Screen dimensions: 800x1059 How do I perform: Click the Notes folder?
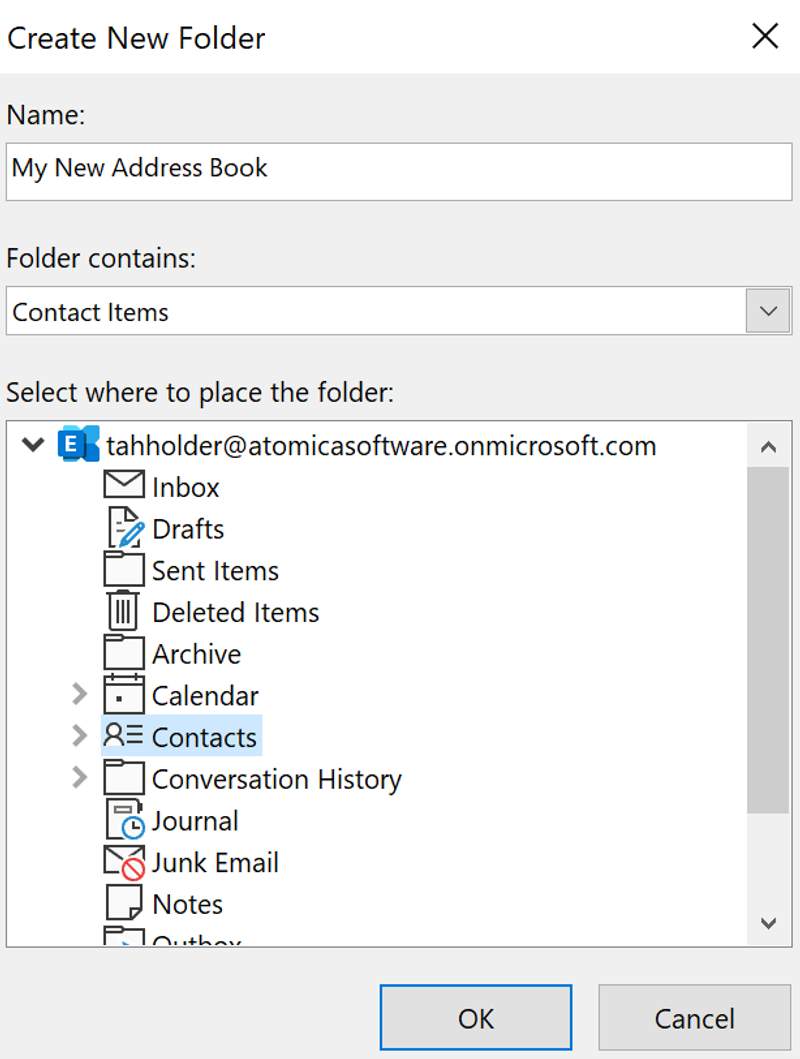[187, 903]
